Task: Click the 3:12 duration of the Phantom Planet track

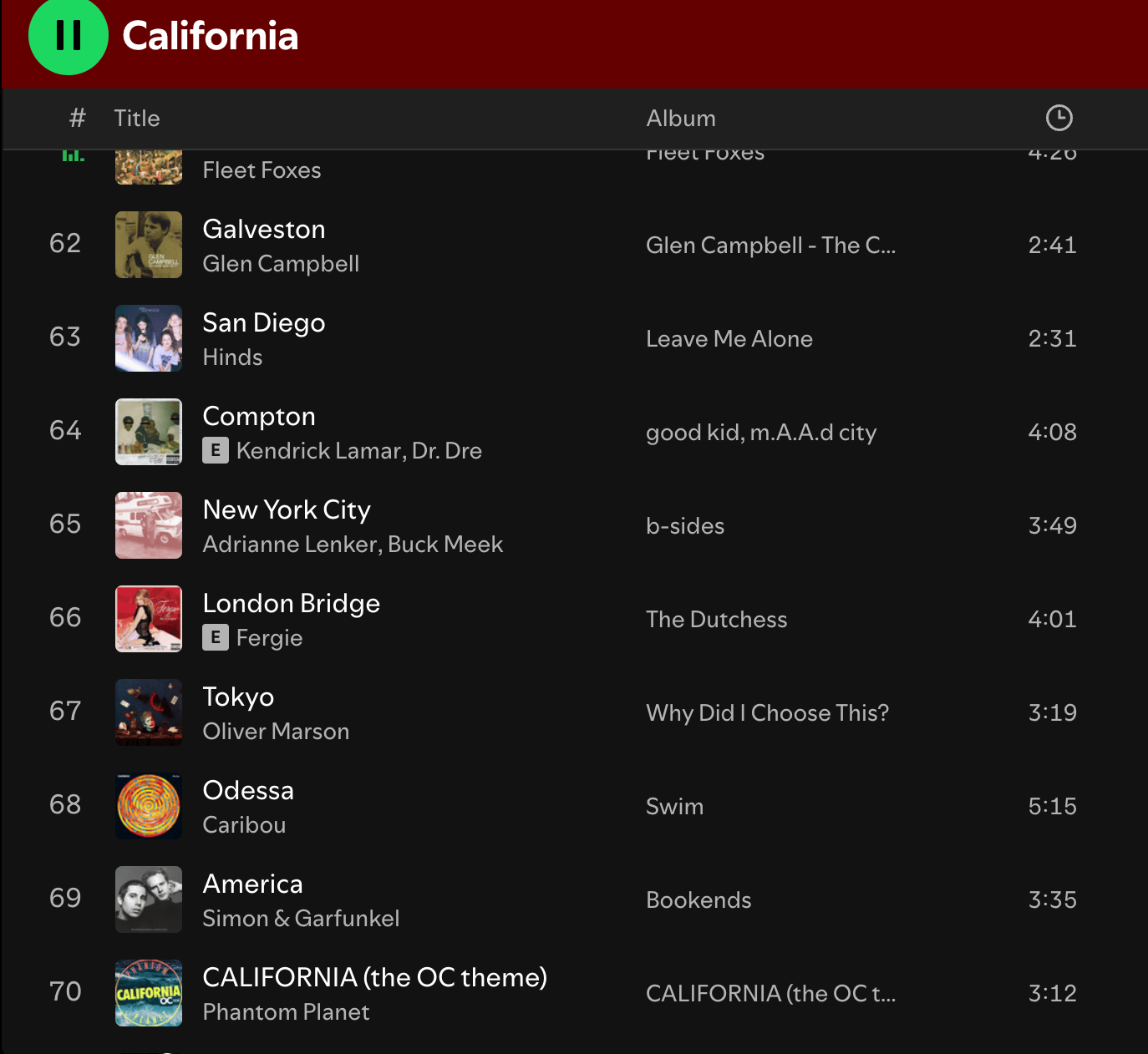Action: (1053, 994)
